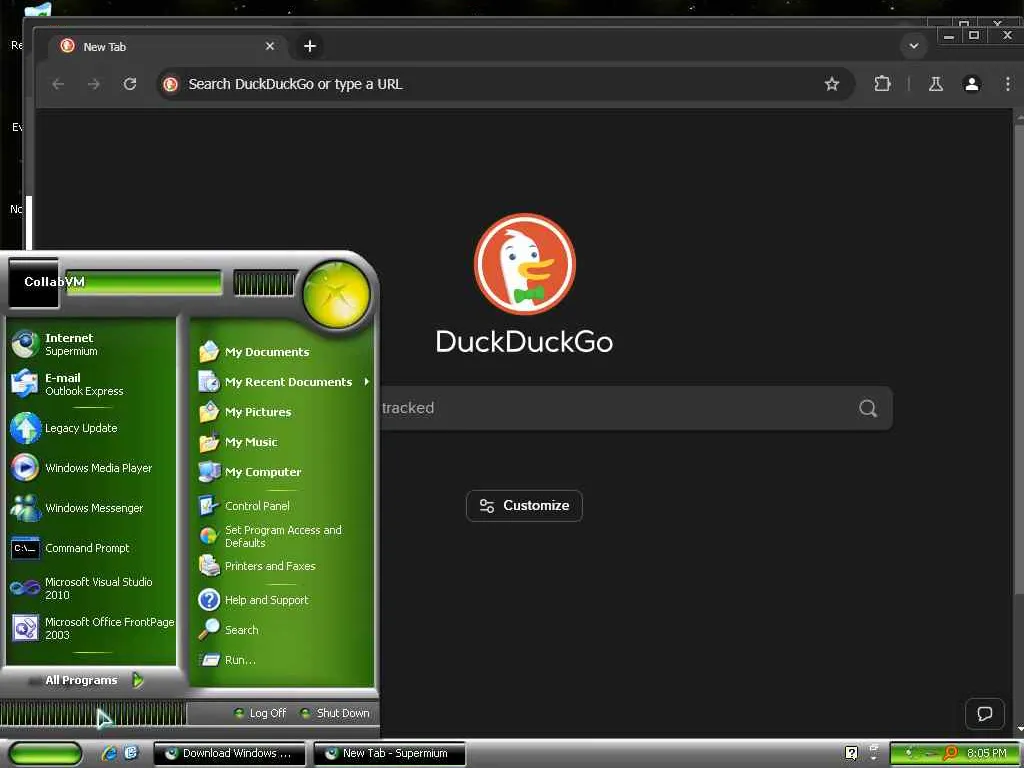Select the New Tab browser tab
Screen dimensions: 1024x768
[x=168, y=46]
